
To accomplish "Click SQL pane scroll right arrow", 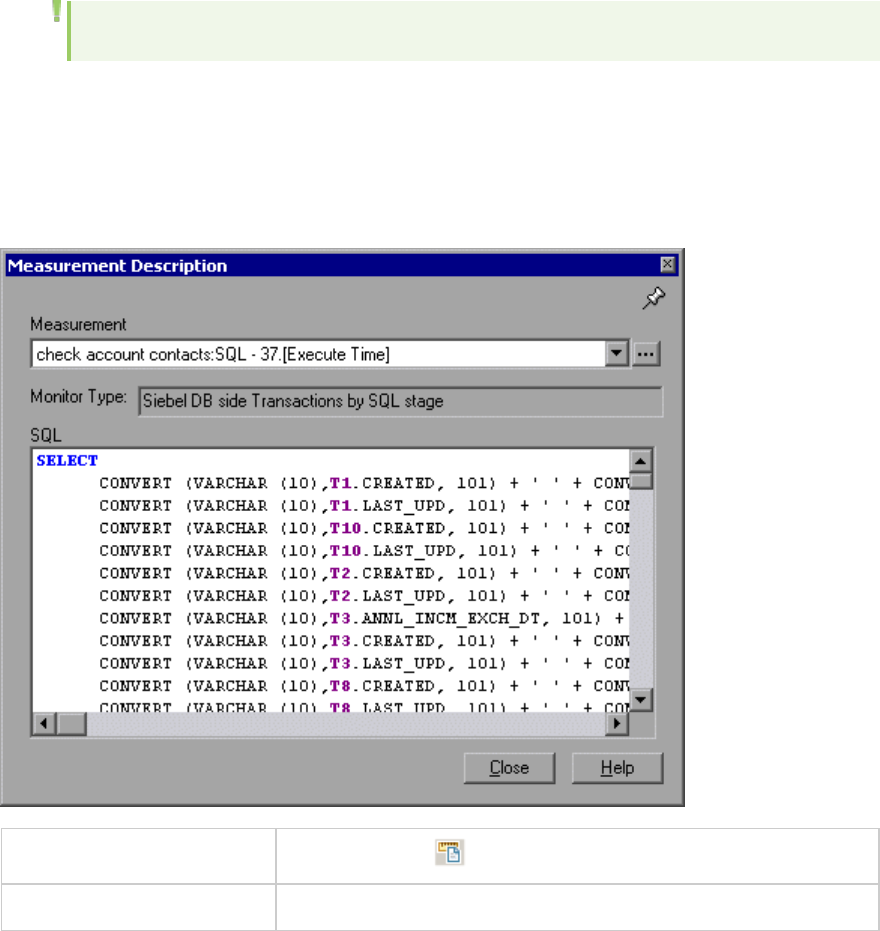I will point(617,724).
